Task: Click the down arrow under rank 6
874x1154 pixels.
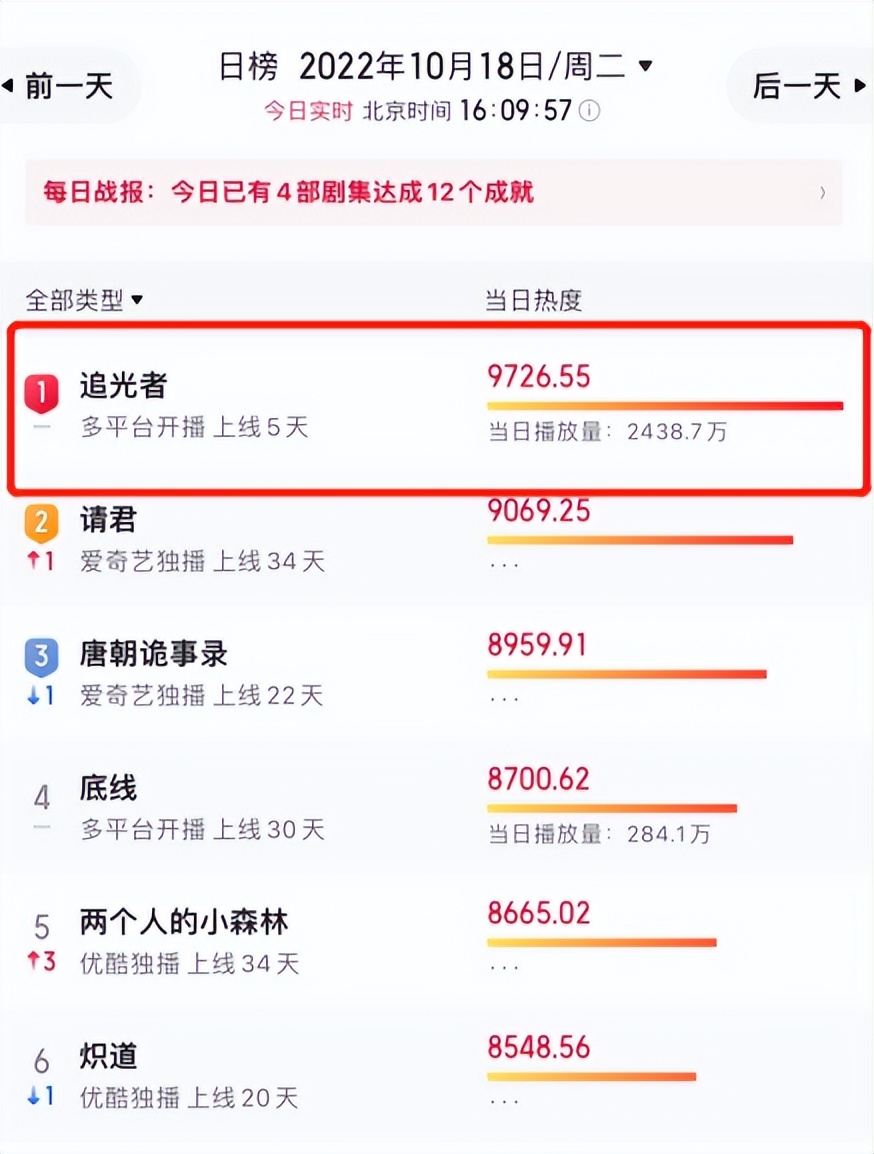Action: coord(32,1096)
